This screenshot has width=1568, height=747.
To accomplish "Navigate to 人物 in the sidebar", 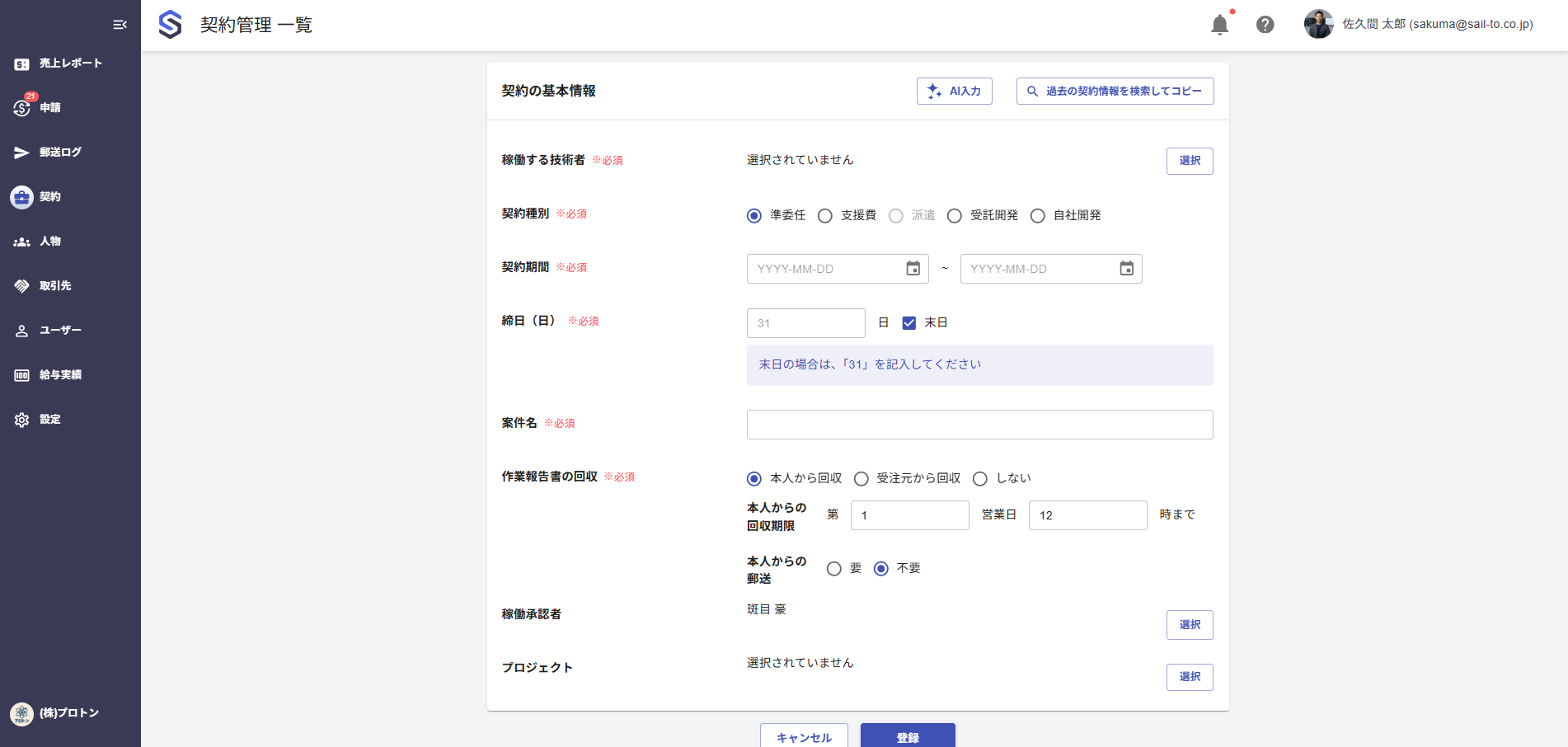I will 49,241.
